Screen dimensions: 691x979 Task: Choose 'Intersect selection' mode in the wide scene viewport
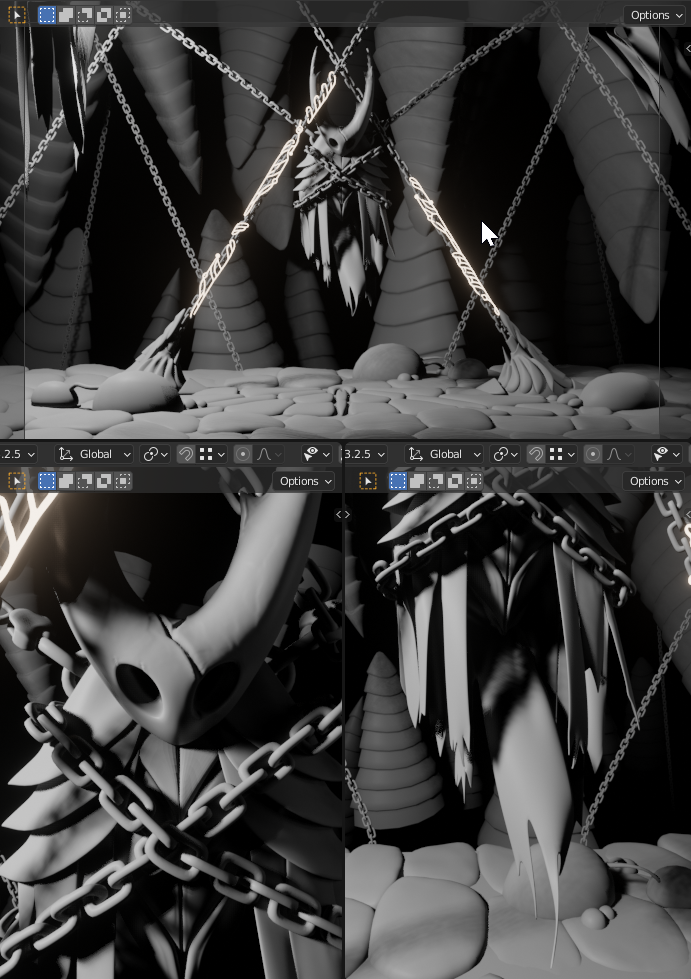click(123, 15)
